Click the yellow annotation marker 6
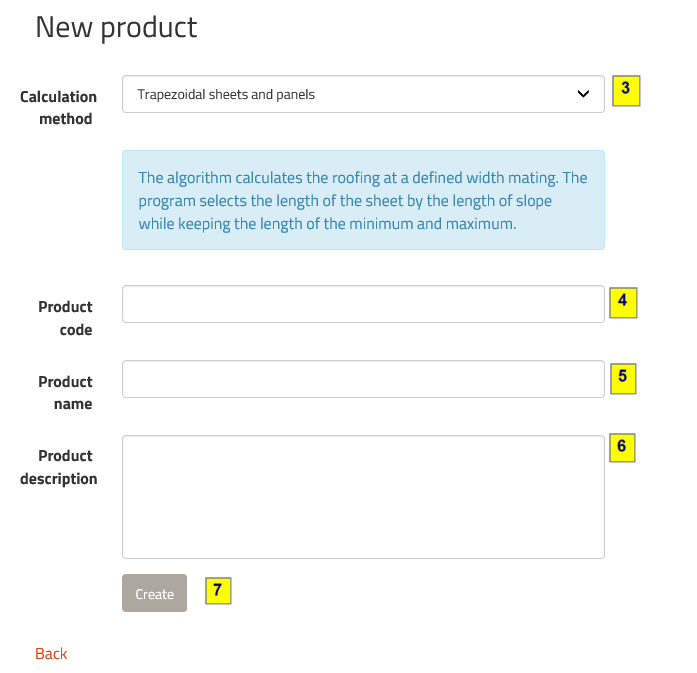Image resolution: width=697 pixels, height=673 pixels. [621, 447]
